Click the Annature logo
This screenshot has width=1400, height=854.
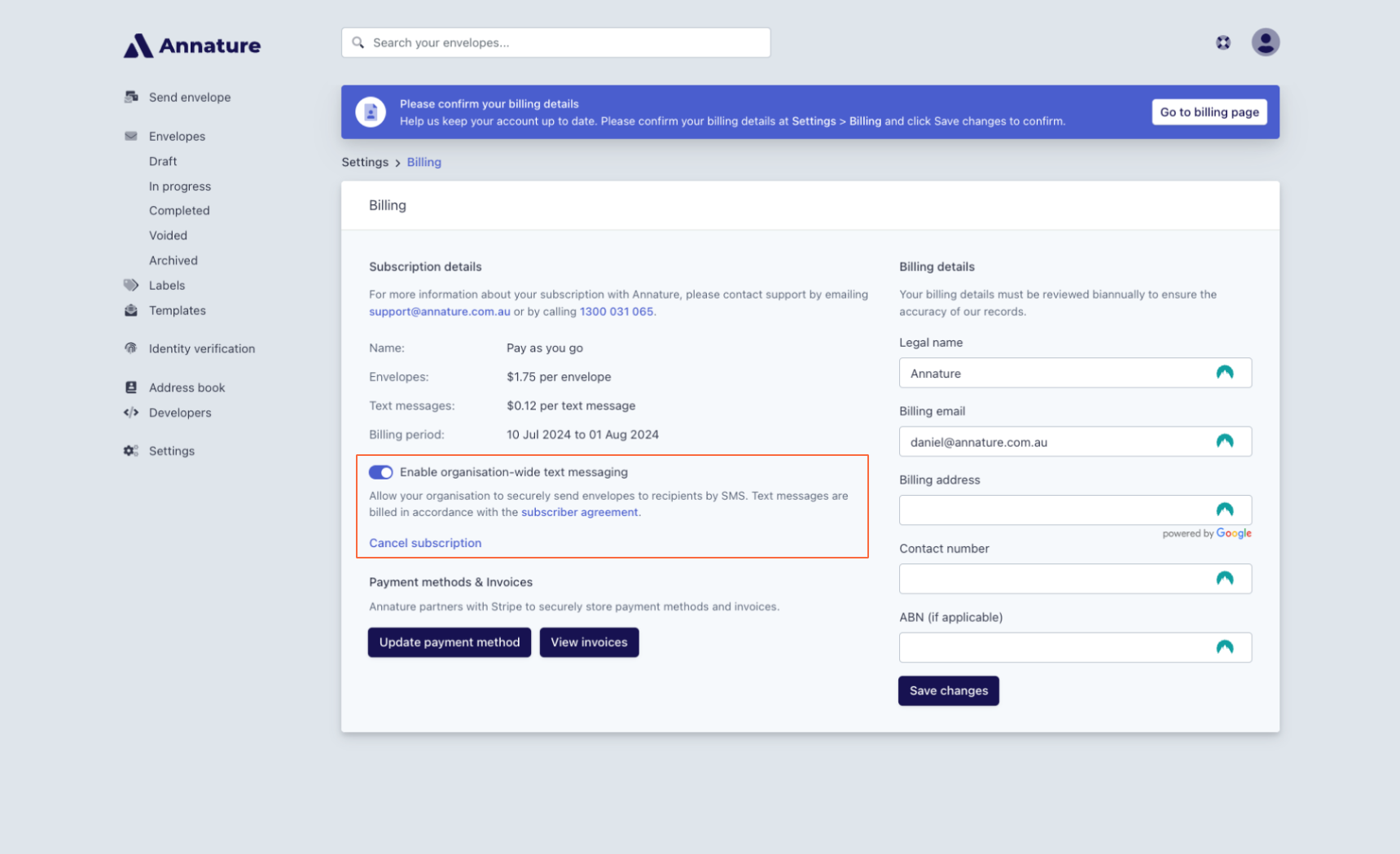(x=192, y=46)
